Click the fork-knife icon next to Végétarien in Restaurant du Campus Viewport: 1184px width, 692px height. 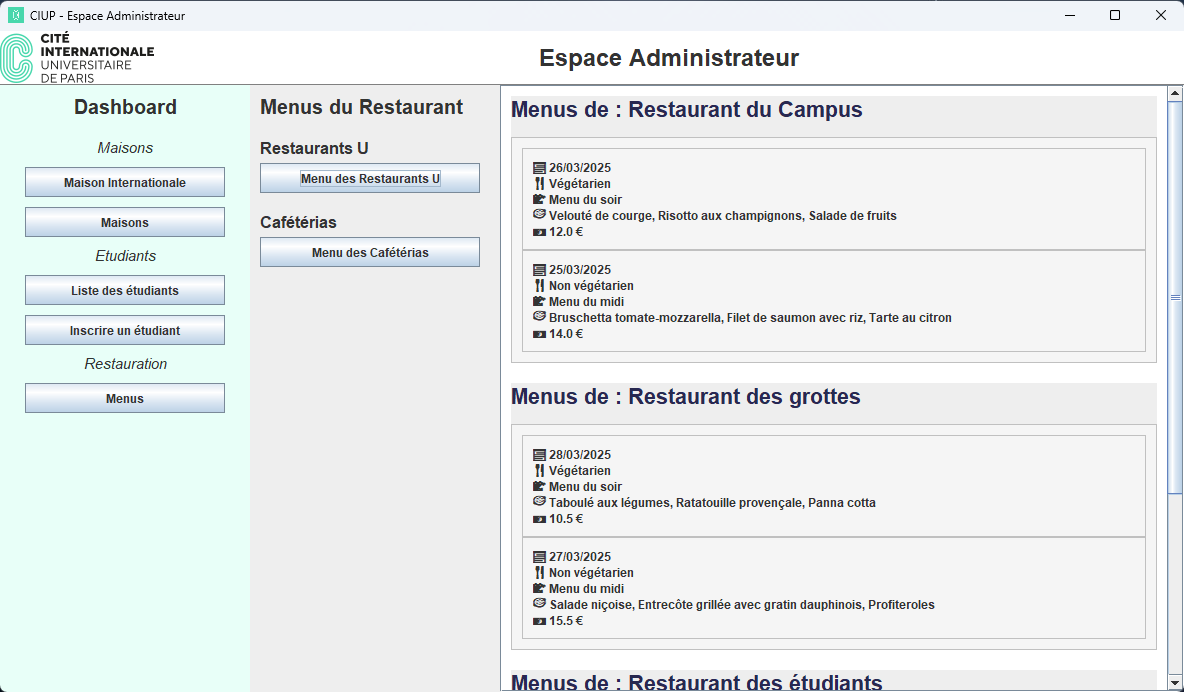(x=539, y=184)
